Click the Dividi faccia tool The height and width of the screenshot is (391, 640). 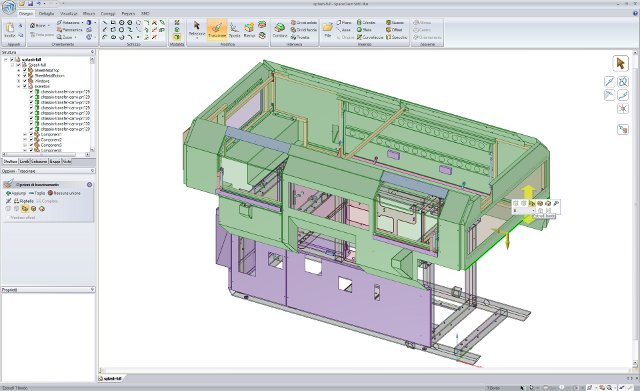[304, 30]
